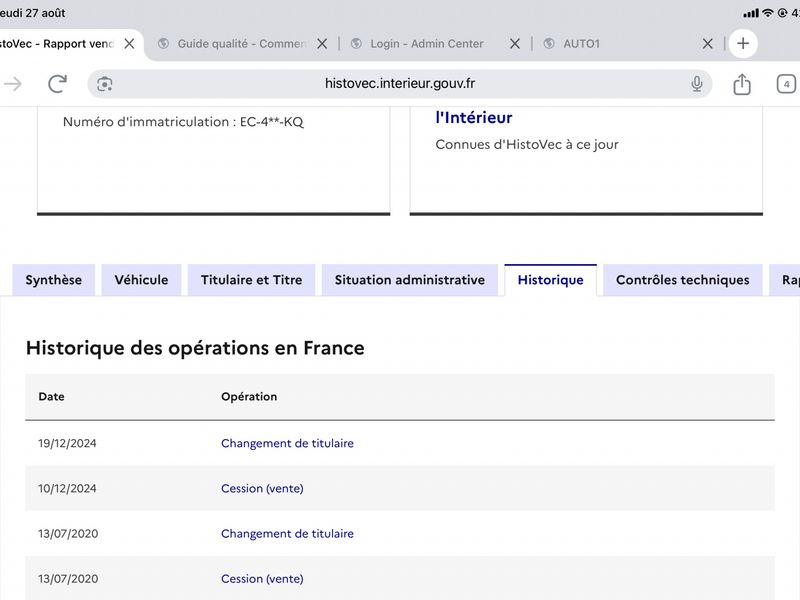This screenshot has height=600, width=800.
Task: Tap the date jeudi 27 août
Action: tap(33, 13)
